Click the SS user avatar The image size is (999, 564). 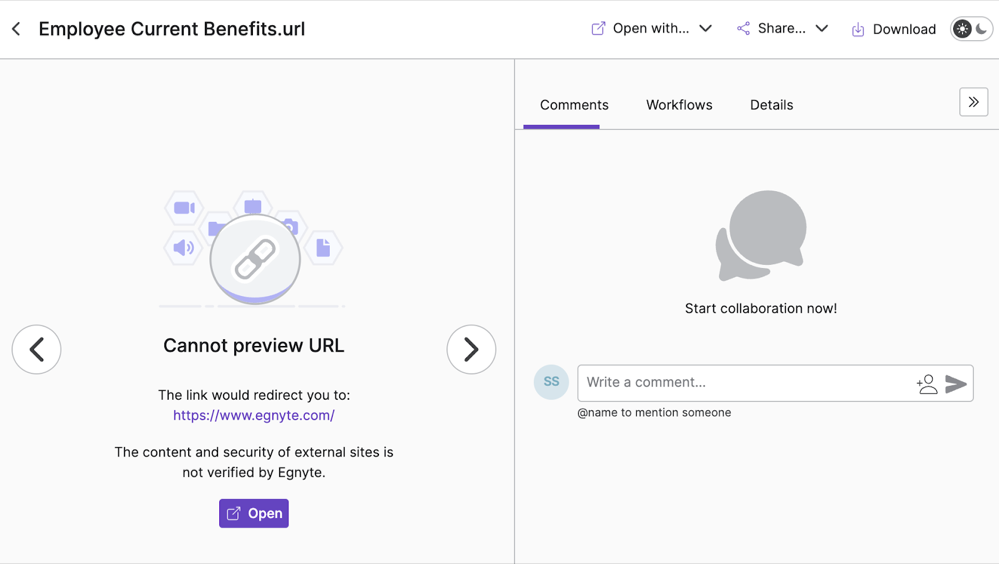coord(551,382)
